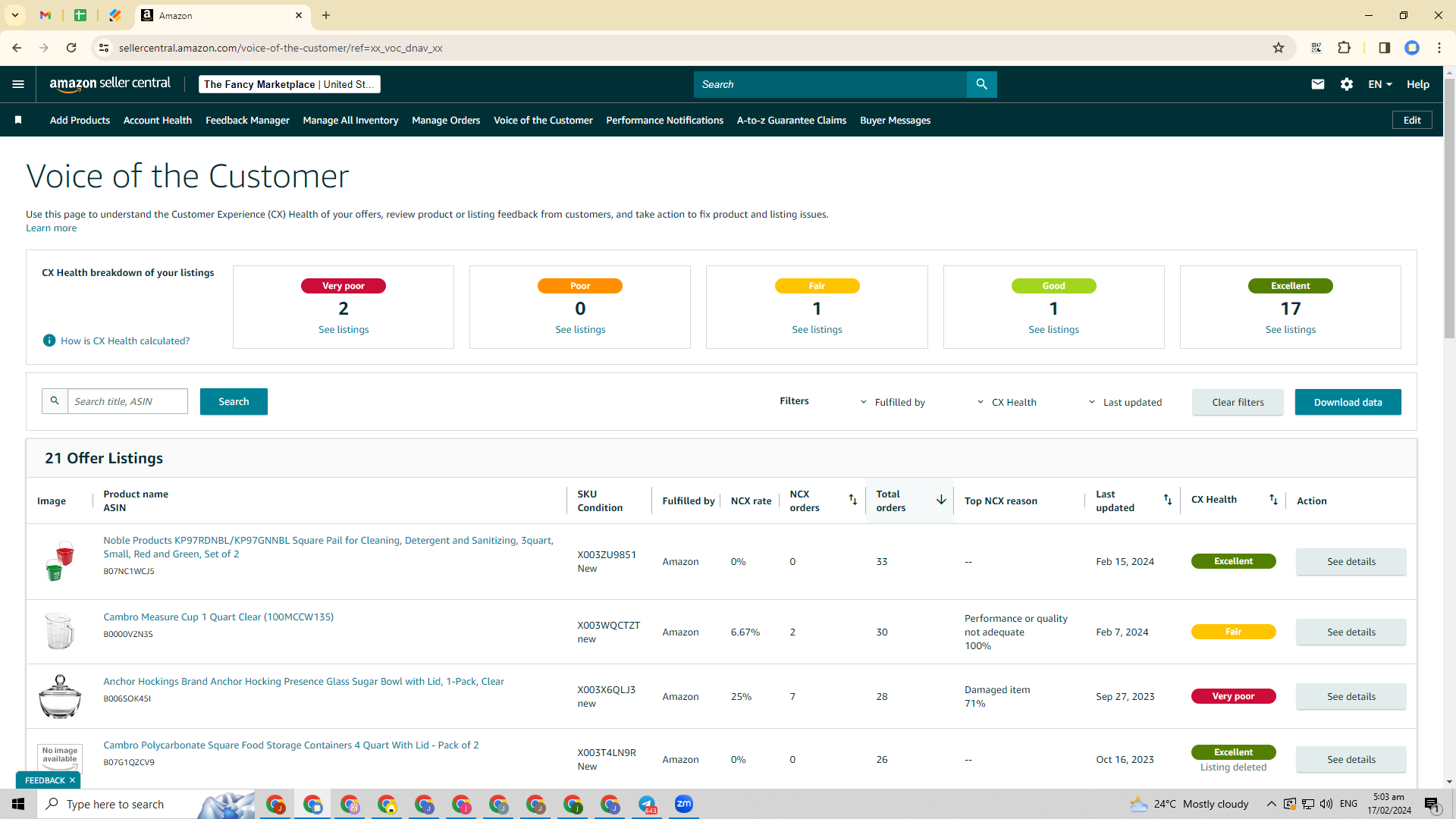Click the Anchor Hocking sugar bowl thumbnail
Image resolution: width=1456 pixels, height=819 pixels.
pyautogui.click(x=59, y=696)
